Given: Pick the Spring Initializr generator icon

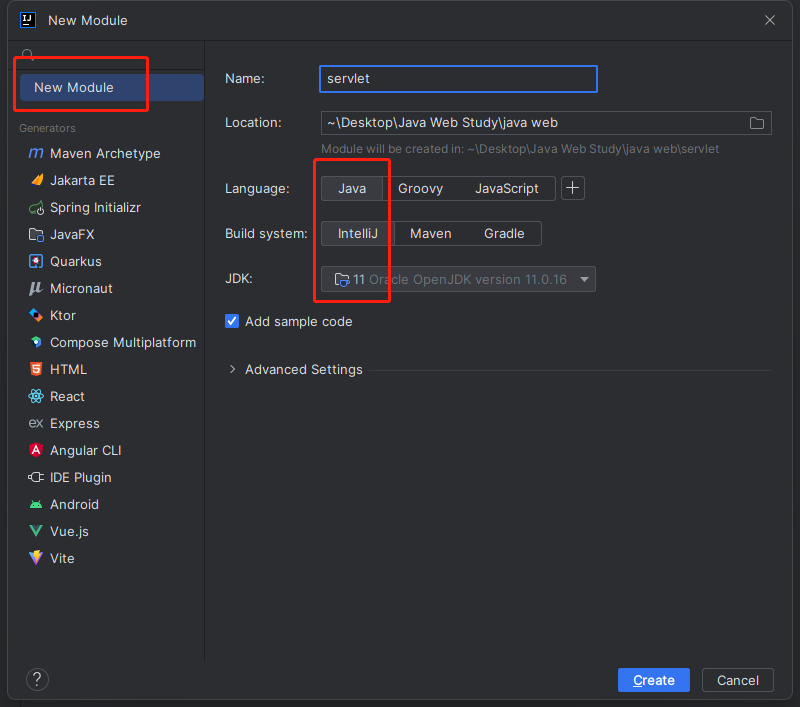Looking at the screenshot, I should tap(36, 208).
